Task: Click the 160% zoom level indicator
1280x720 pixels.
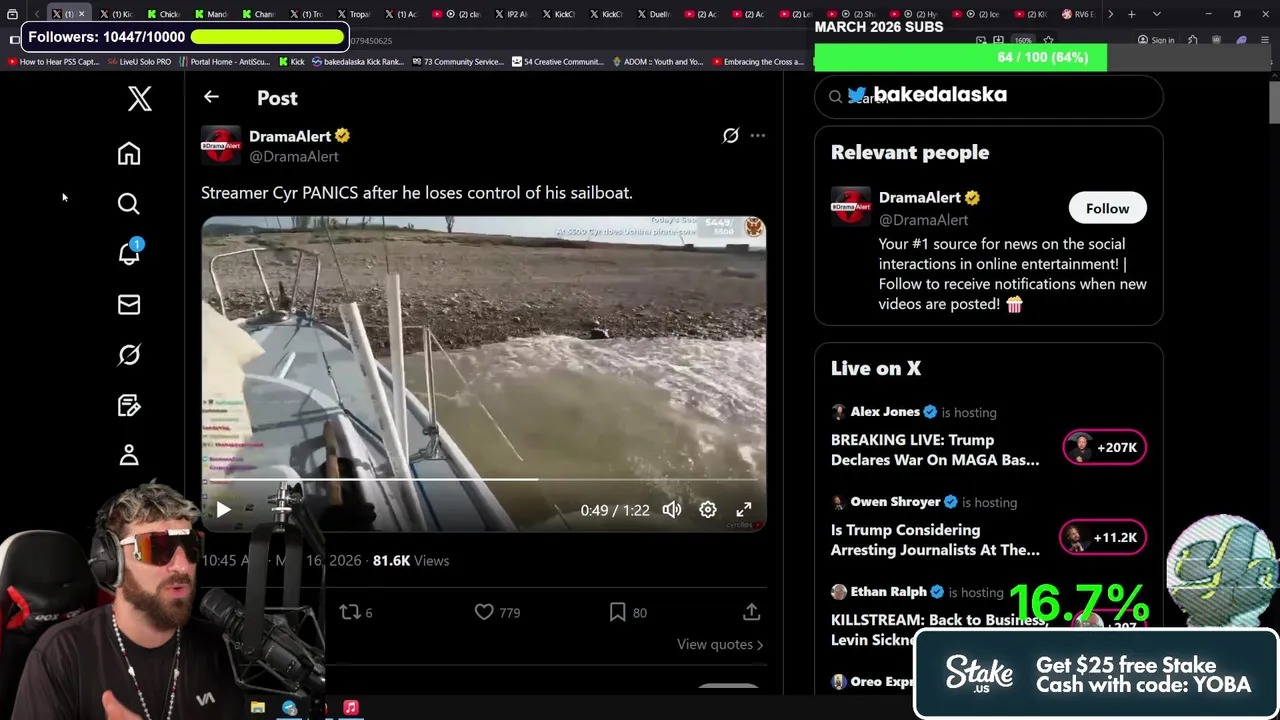Action: coord(1023,40)
